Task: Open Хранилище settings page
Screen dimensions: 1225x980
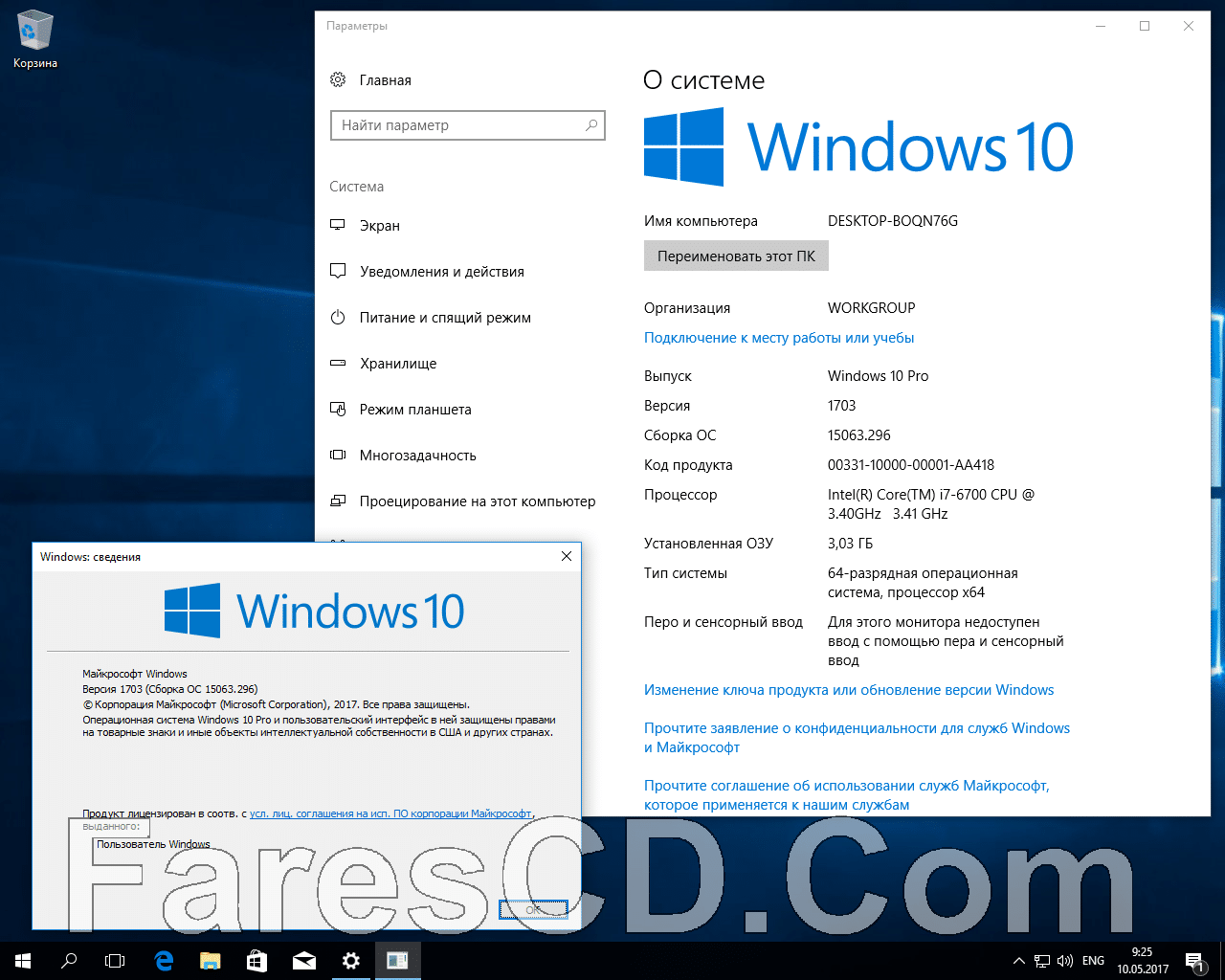Action: tap(398, 364)
